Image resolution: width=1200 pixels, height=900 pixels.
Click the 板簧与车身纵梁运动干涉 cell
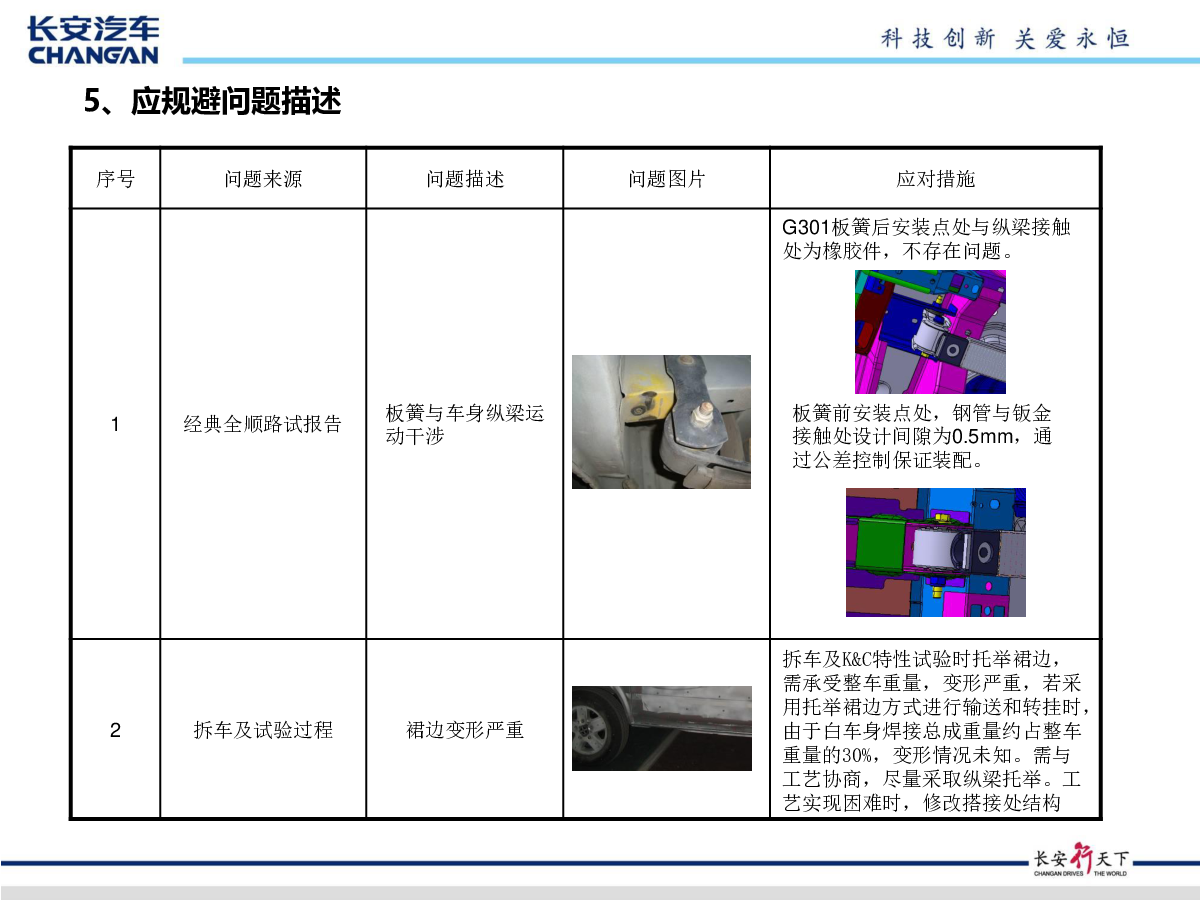pyautogui.click(x=465, y=424)
